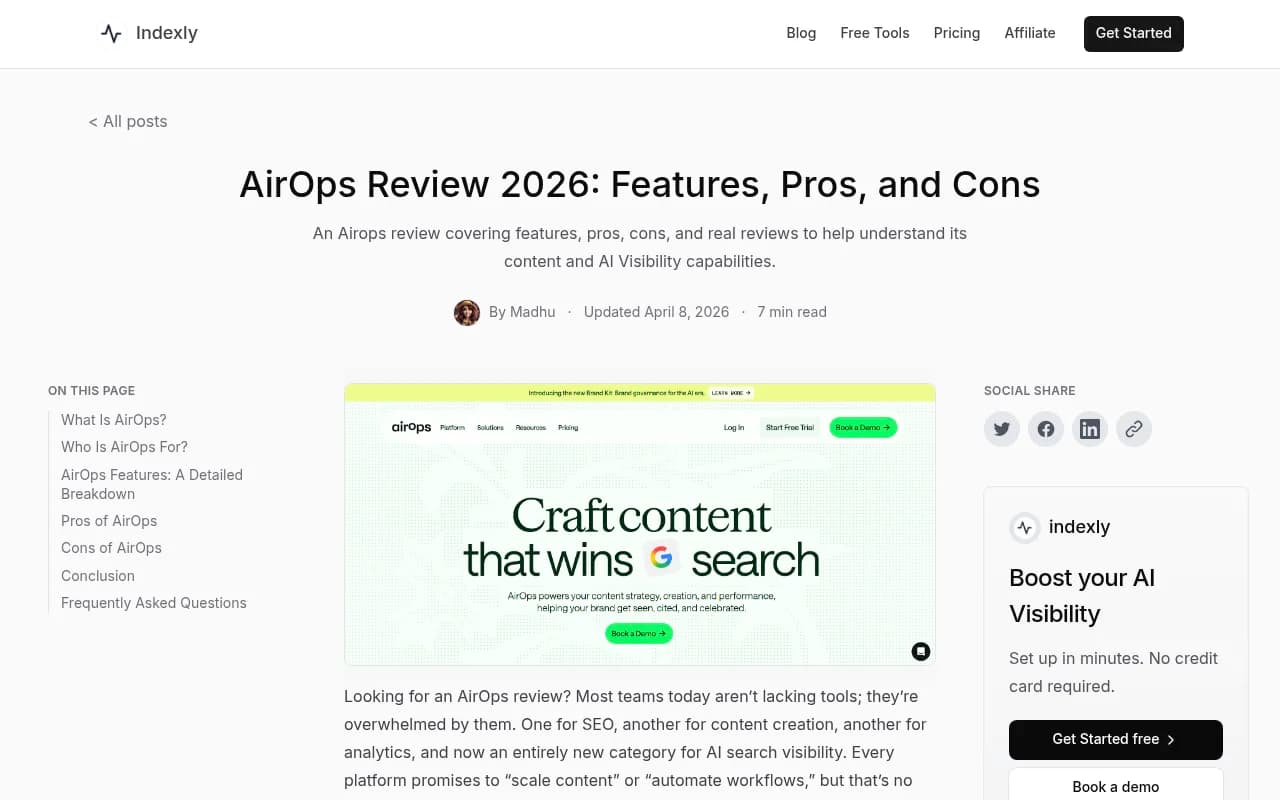
Task: Click the Indexly logo icon in header
Action: (x=111, y=33)
